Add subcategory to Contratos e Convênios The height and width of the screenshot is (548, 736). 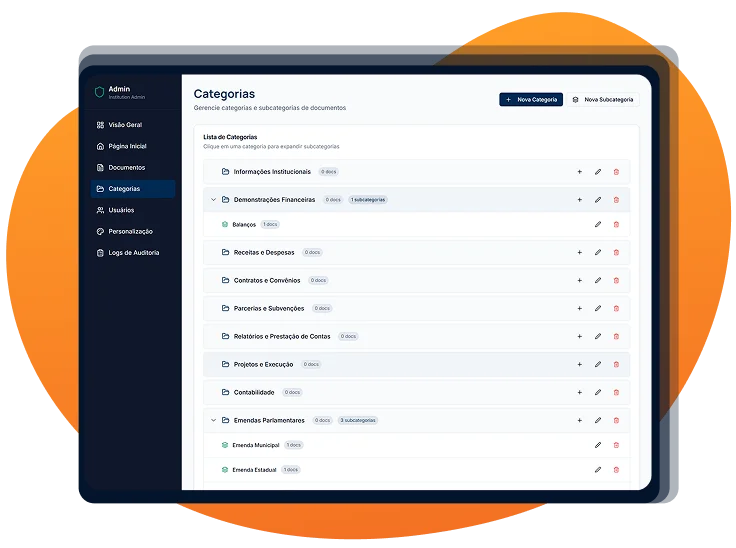pyautogui.click(x=579, y=280)
